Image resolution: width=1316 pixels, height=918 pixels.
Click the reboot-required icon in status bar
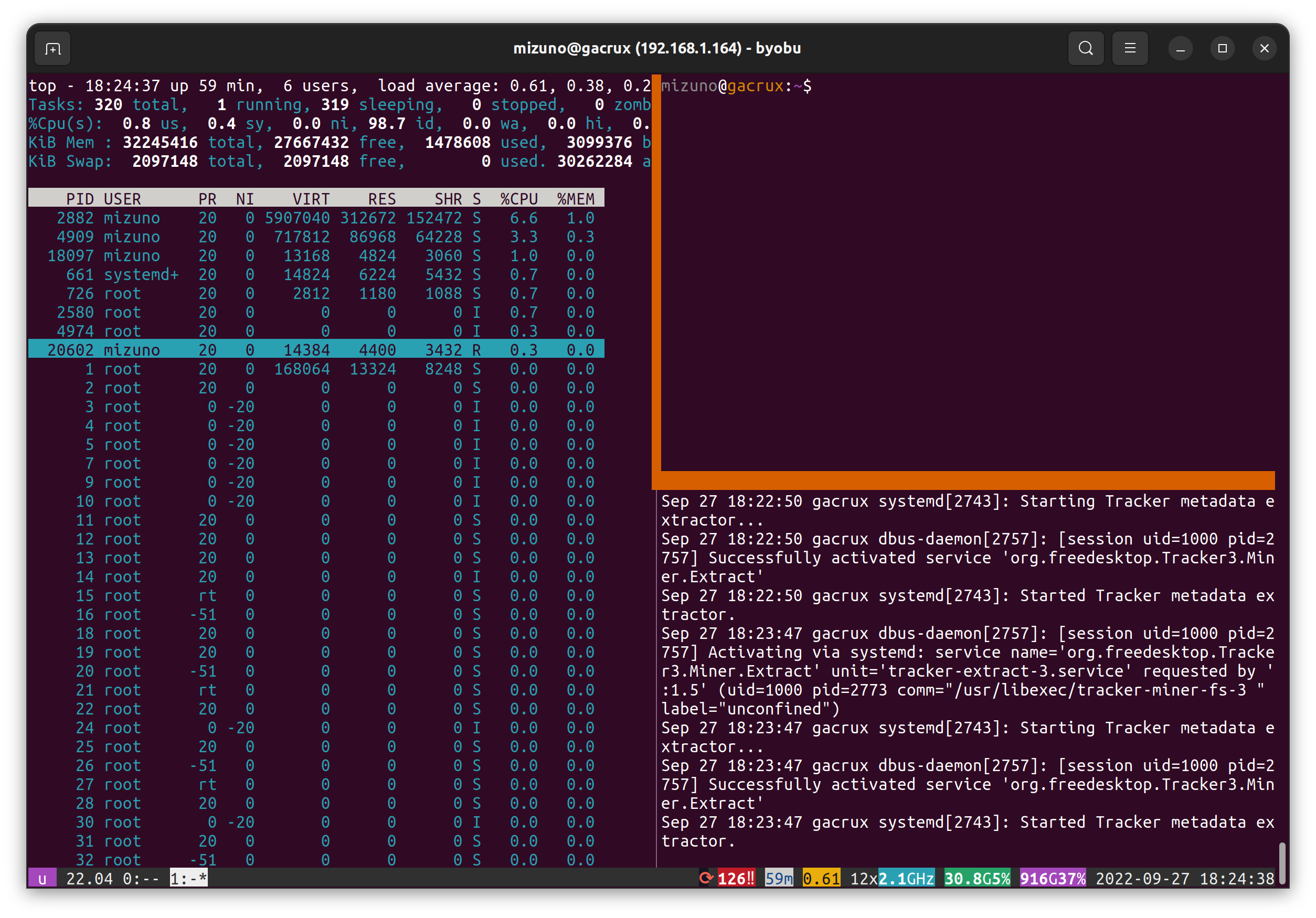tap(706, 878)
